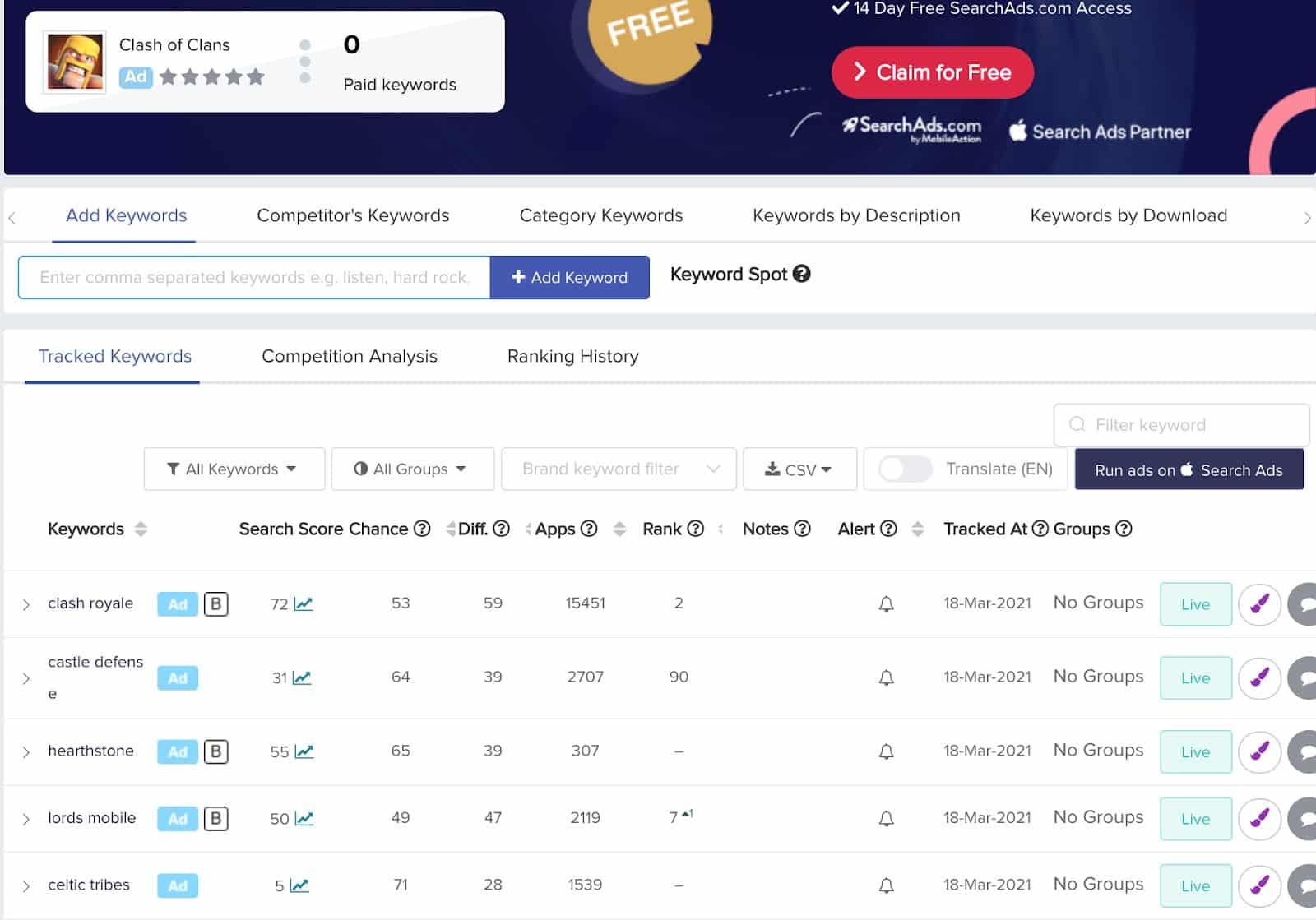Image resolution: width=1316 pixels, height=920 pixels.
Task: Click Add Keyword button
Action: [569, 278]
